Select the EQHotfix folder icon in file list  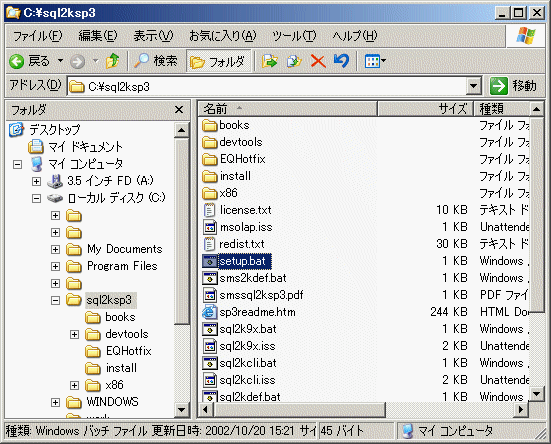(210, 159)
